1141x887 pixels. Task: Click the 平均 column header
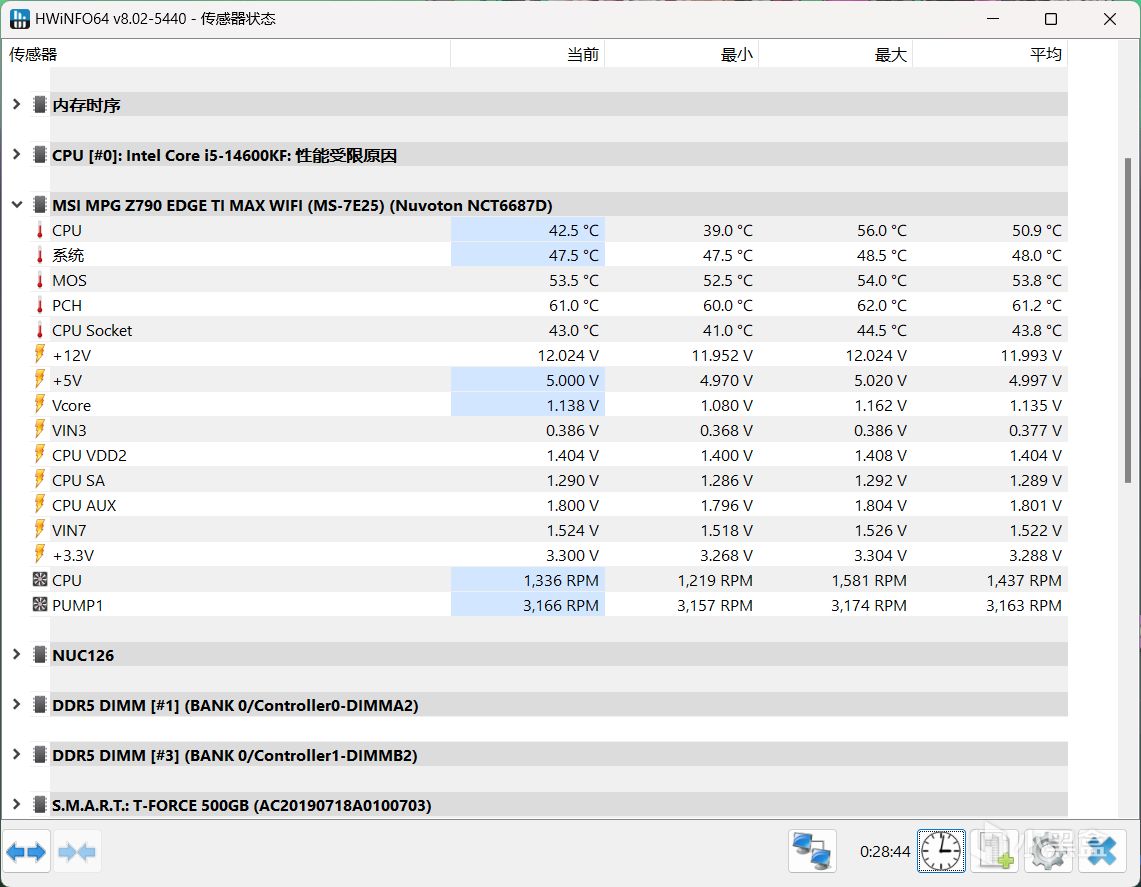pos(990,54)
